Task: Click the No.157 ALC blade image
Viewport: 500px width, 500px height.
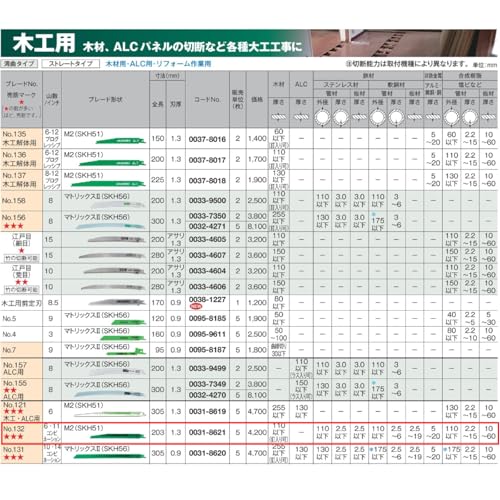Action: [x=118, y=371]
